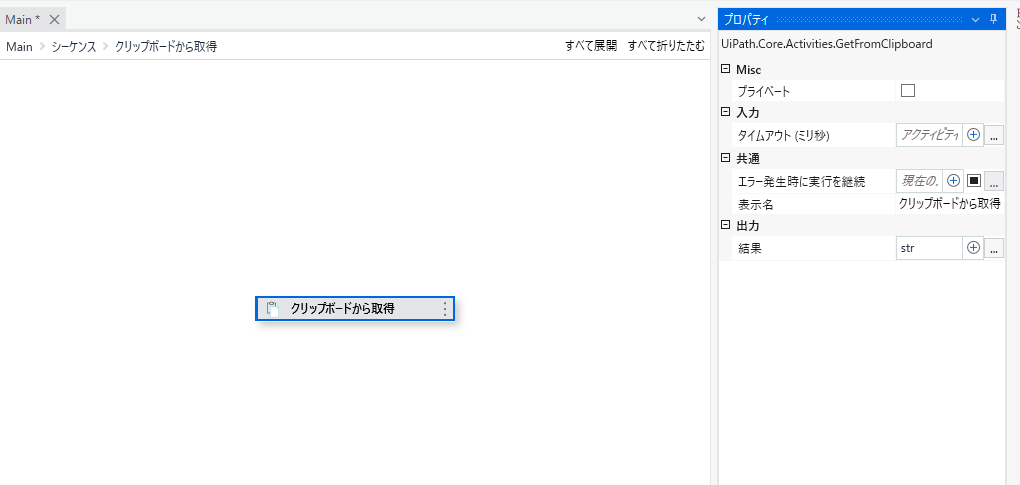Image resolution: width=1020 pixels, height=485 pixels.
Task: Click the タイムアウト (ミリ秒) input field
Action: click(x=928, y=135)
